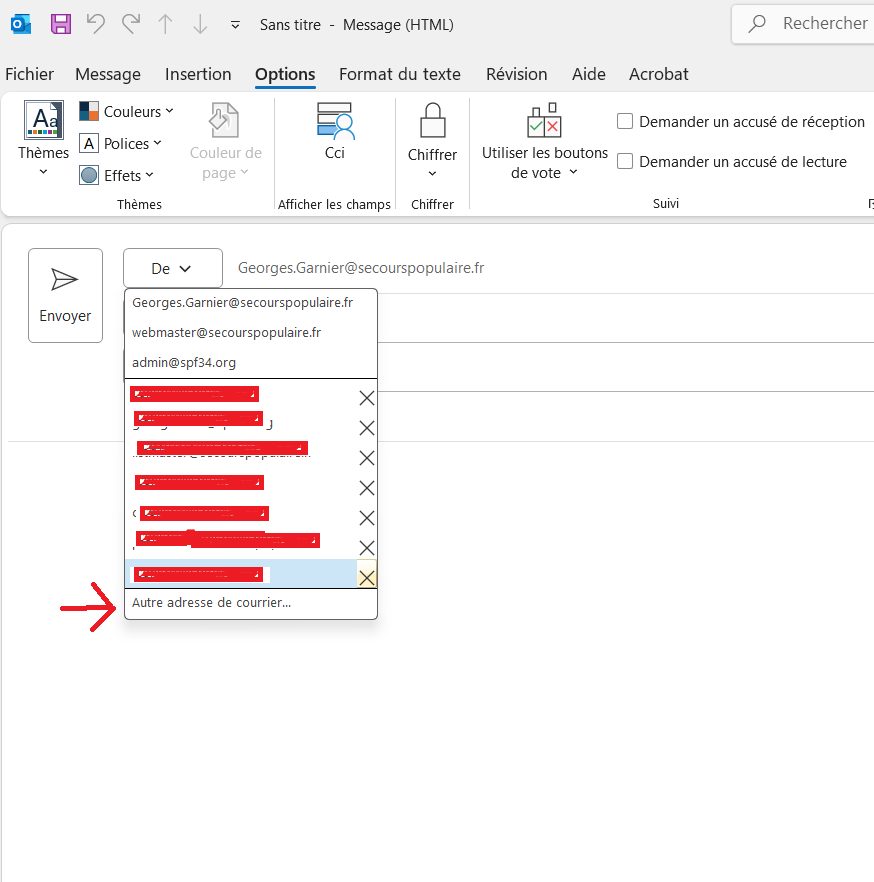
Task: Open the Thèmes gallery icon
Action: pos(43,121)
